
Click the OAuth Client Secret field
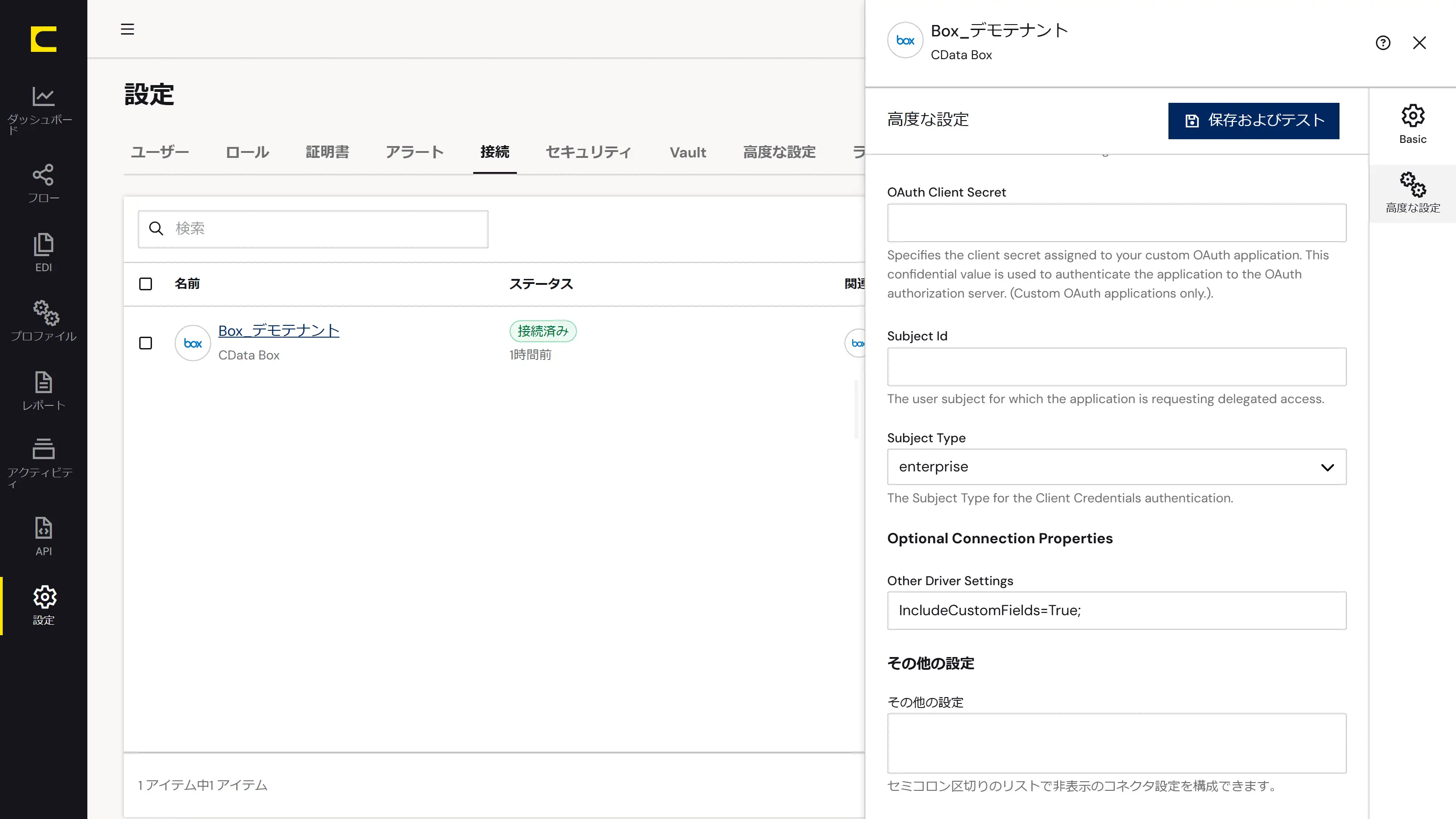(1116, 222)
